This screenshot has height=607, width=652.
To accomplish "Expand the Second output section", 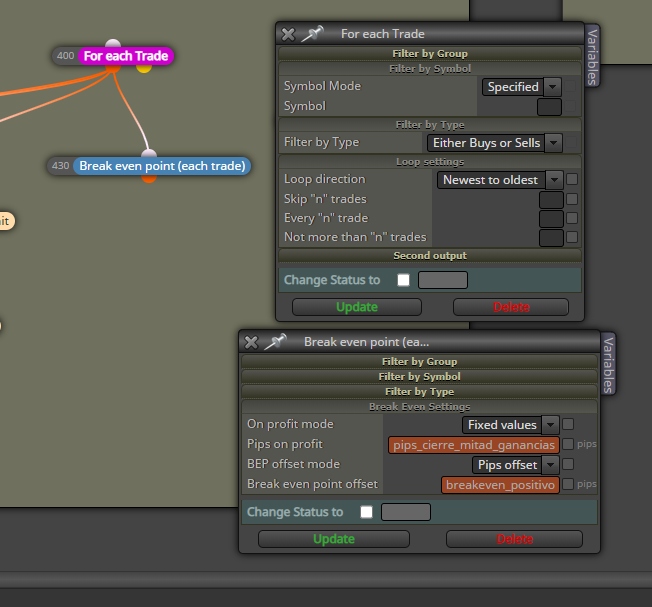I will point(430,255).
